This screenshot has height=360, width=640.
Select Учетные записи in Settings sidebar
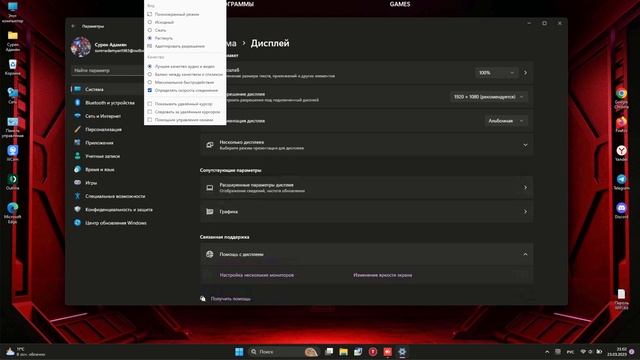click(97, 156)
